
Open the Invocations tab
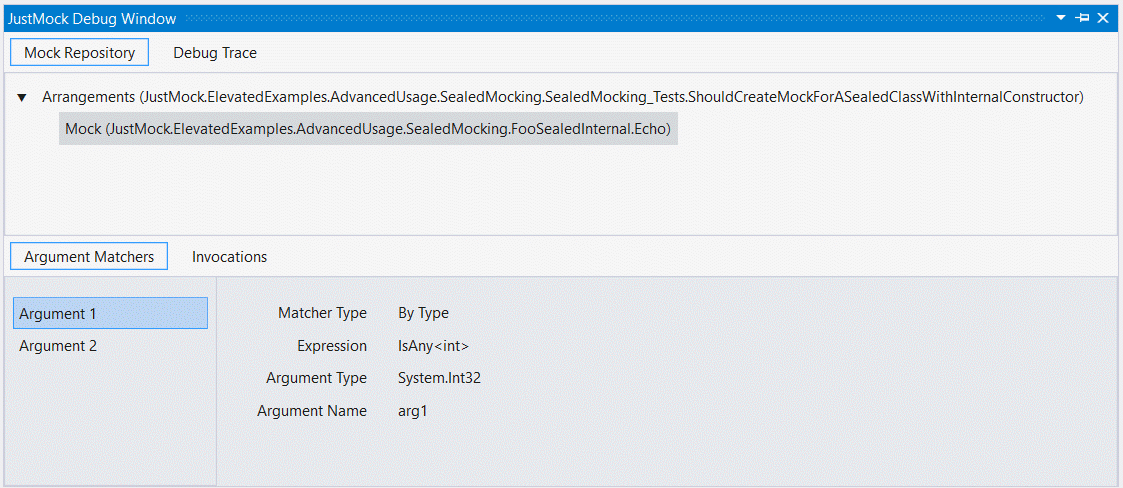point(229,257)
